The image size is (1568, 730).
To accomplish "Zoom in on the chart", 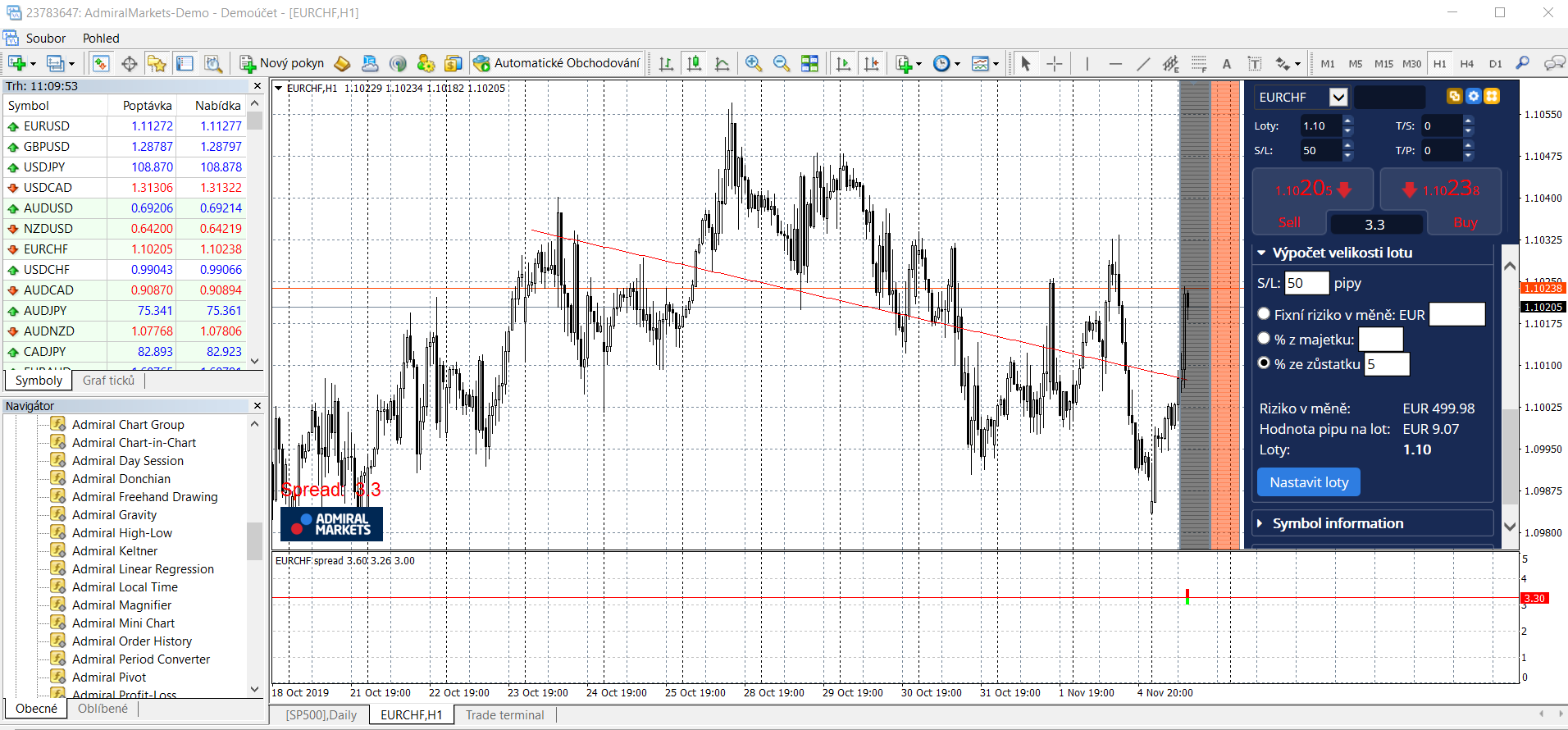I will (754, 63).
